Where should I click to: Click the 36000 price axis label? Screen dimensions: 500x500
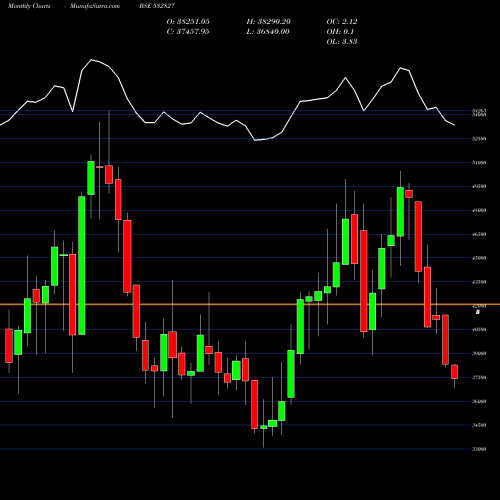[x=479, y=401]
